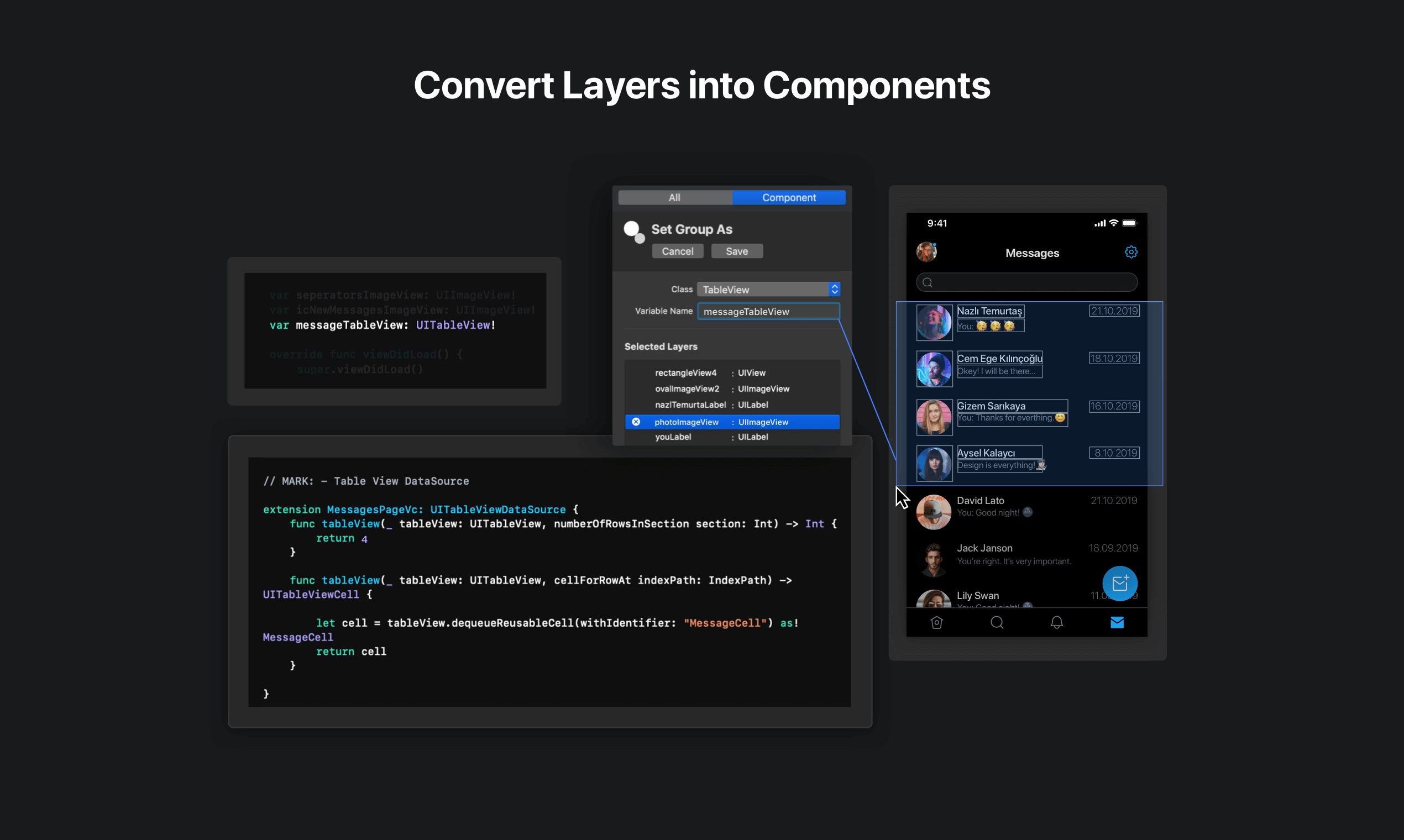
Task: Select the ovalImageView2 layer row
Action: pyautogui.click(x=732, y=389)
